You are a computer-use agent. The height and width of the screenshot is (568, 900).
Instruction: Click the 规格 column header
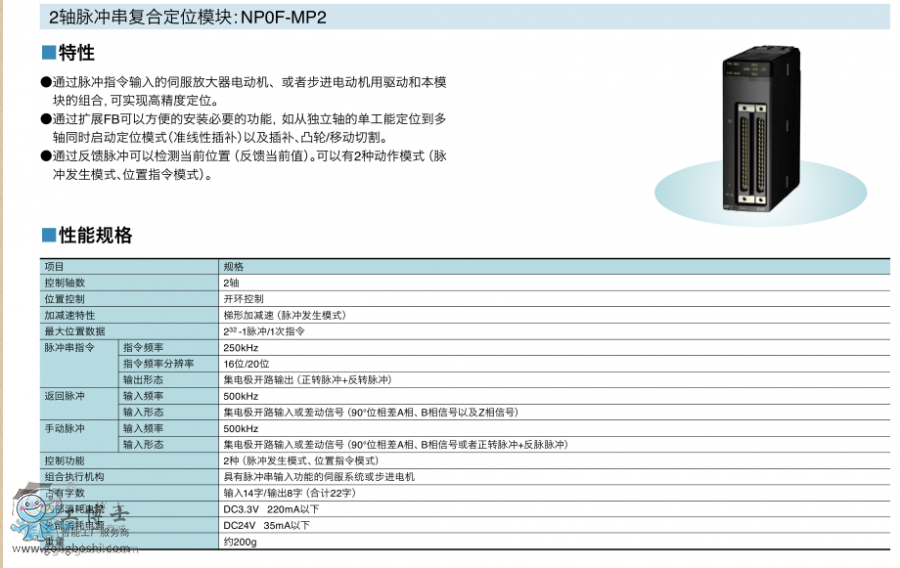tap(233, 267)
